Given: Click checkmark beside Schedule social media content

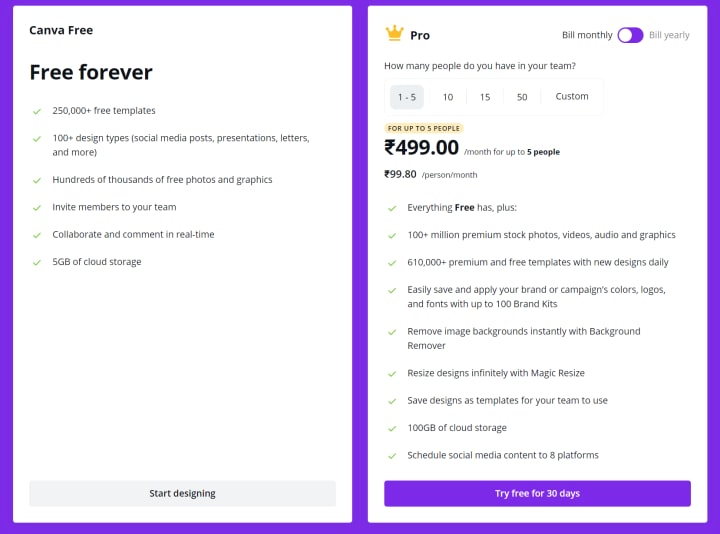Looking at the screenshot, I should (391, 456).
